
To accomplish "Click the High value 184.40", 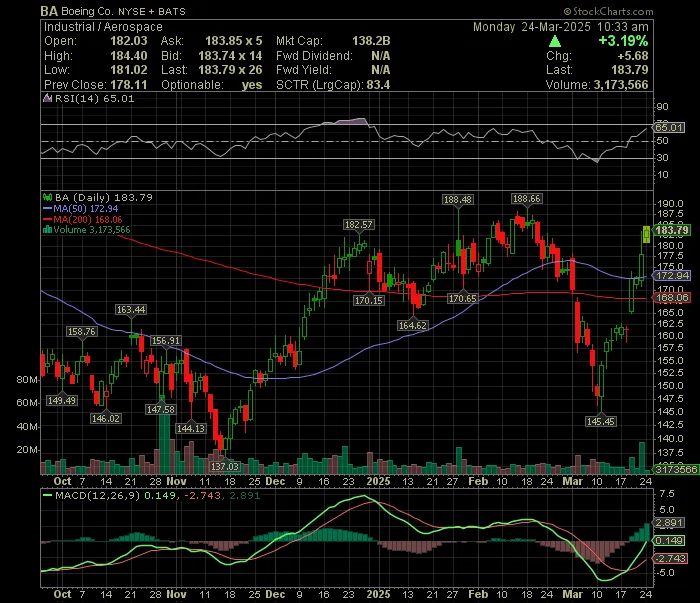I will point(129,56).
